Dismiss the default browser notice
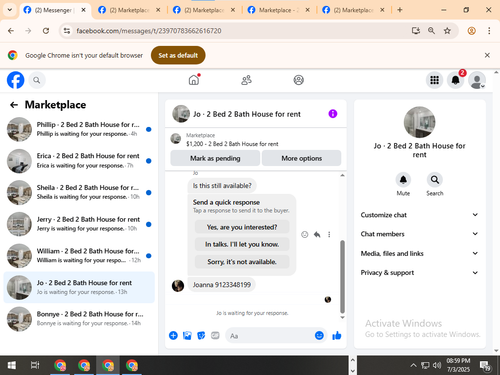Screen dimensions: 500x375 pyautogui.click(x=487, y=55)
